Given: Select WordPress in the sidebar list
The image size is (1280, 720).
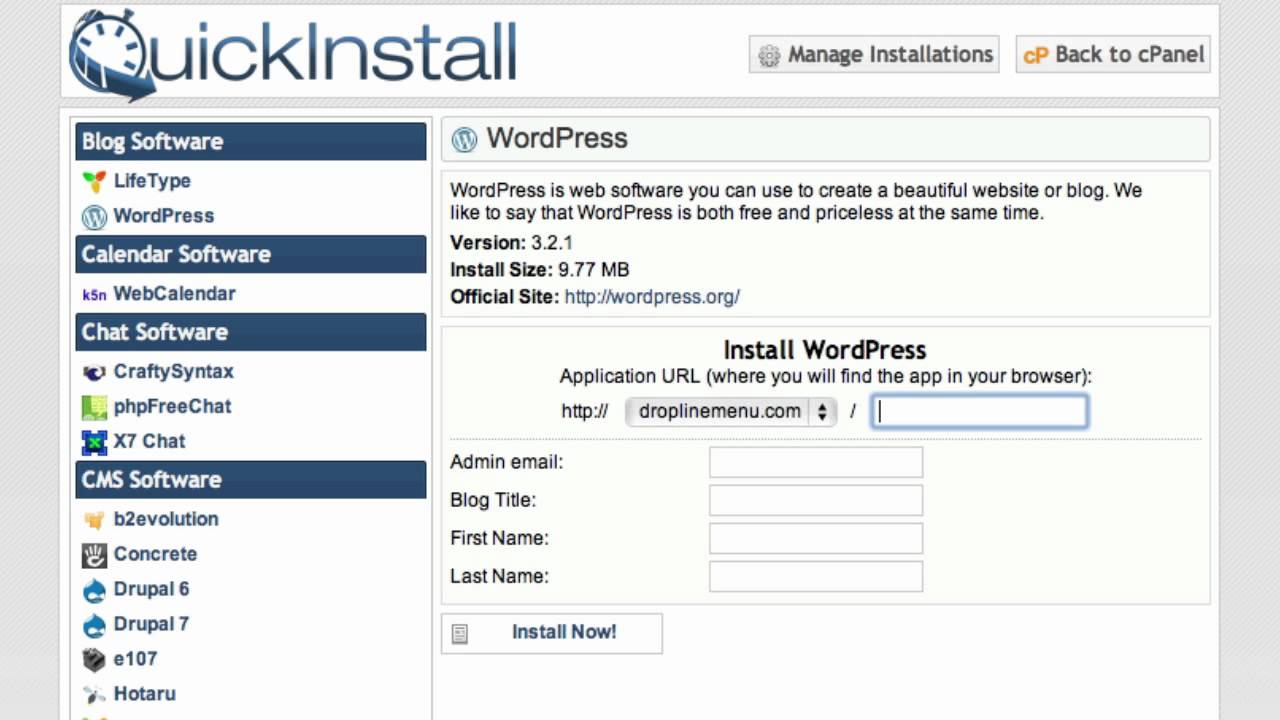Looking at the screenshot, I should pos(164,216).
